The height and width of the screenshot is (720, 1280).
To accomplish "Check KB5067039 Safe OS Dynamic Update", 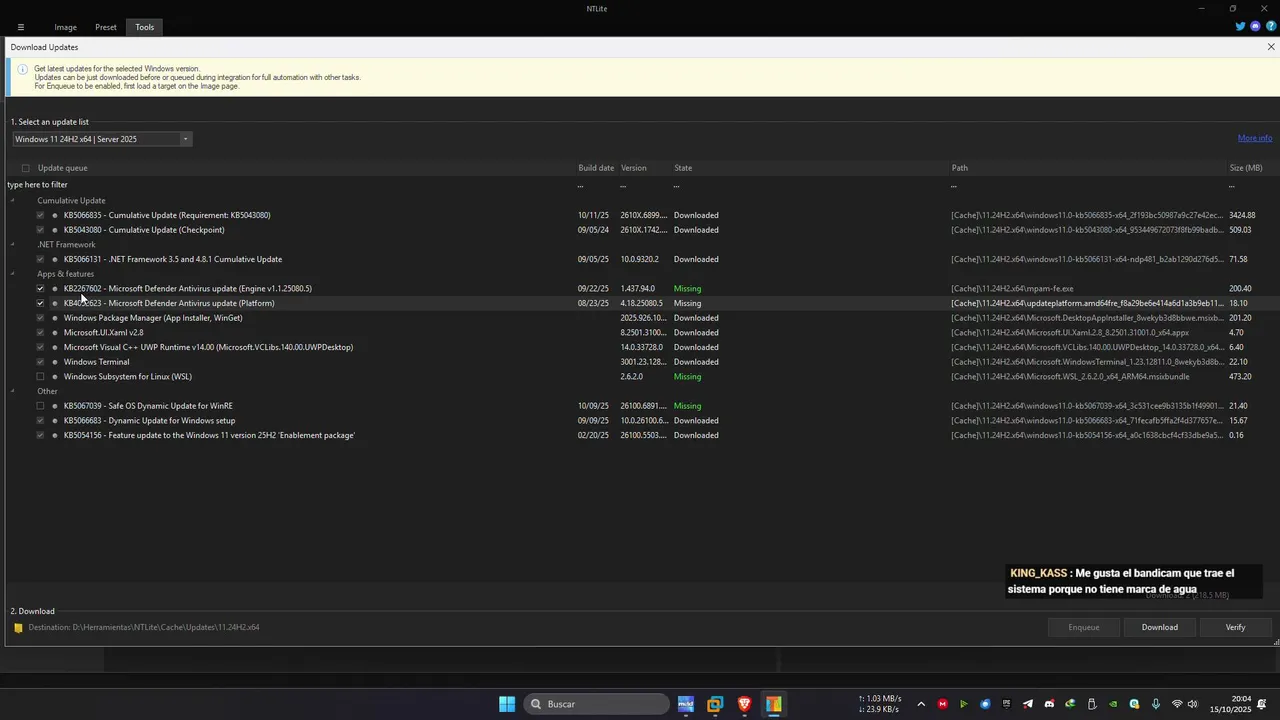I will click(40, 406).
